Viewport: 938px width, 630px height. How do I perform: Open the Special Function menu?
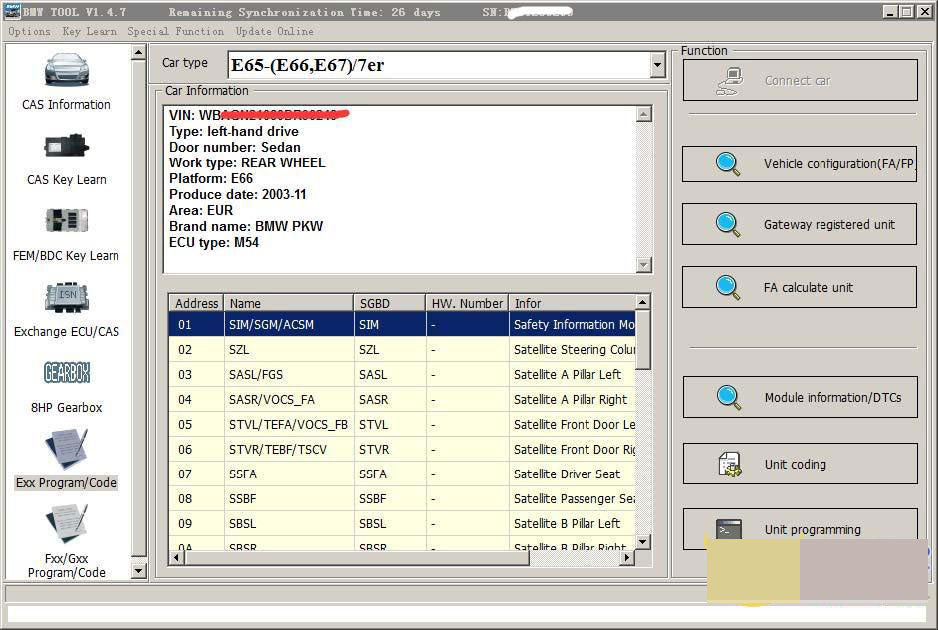175,31
